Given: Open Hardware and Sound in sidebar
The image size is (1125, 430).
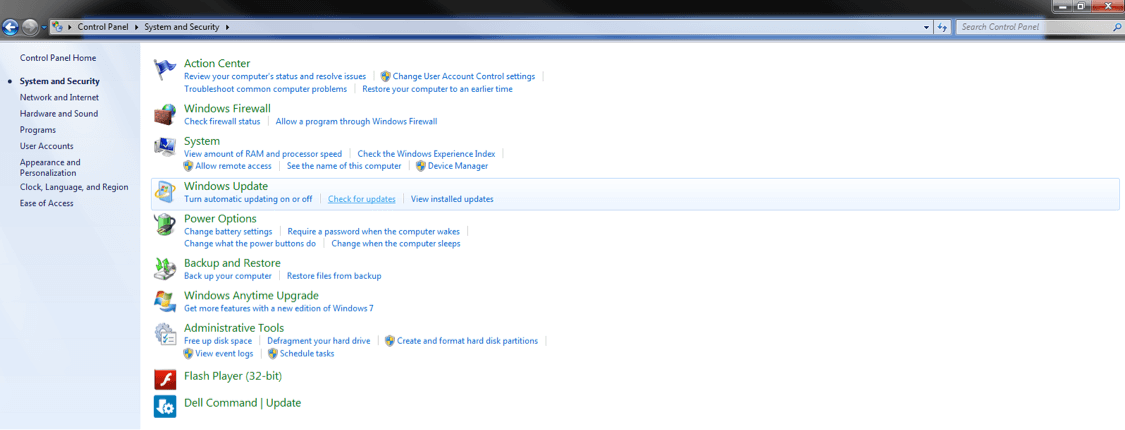Looking at the screenshot, I should pyautogui.click(x=59, y=113).
